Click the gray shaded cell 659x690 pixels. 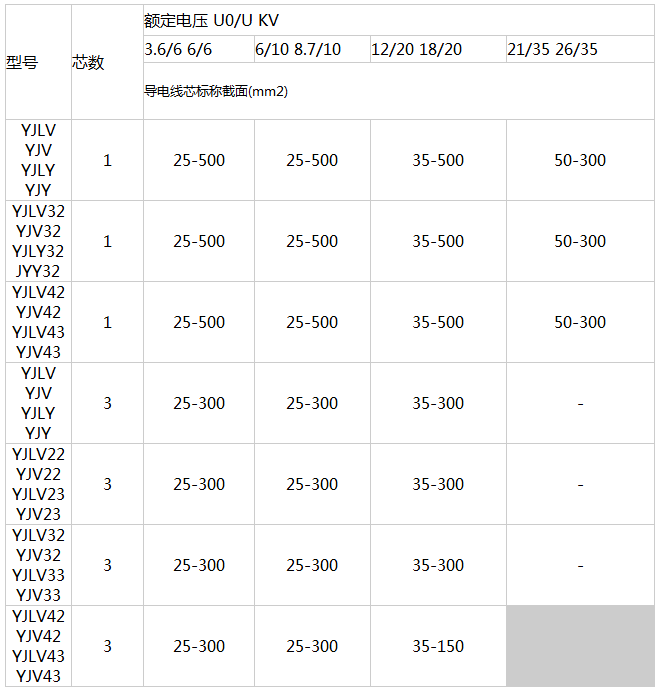(x=580, y=646)
